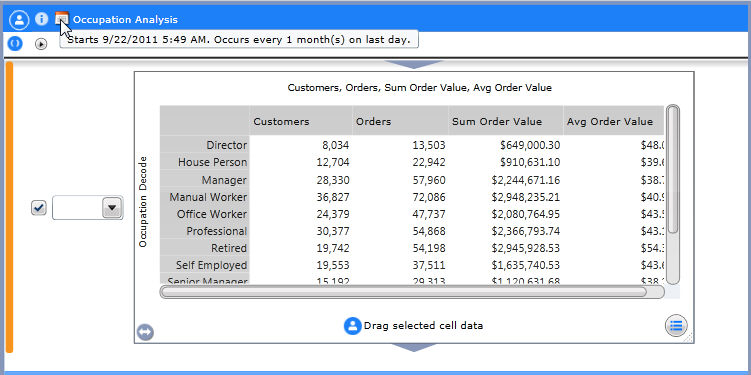Click the horizontal resize arrows icon
Viewport: 751px width, 375px height.
tap(145, 332)
